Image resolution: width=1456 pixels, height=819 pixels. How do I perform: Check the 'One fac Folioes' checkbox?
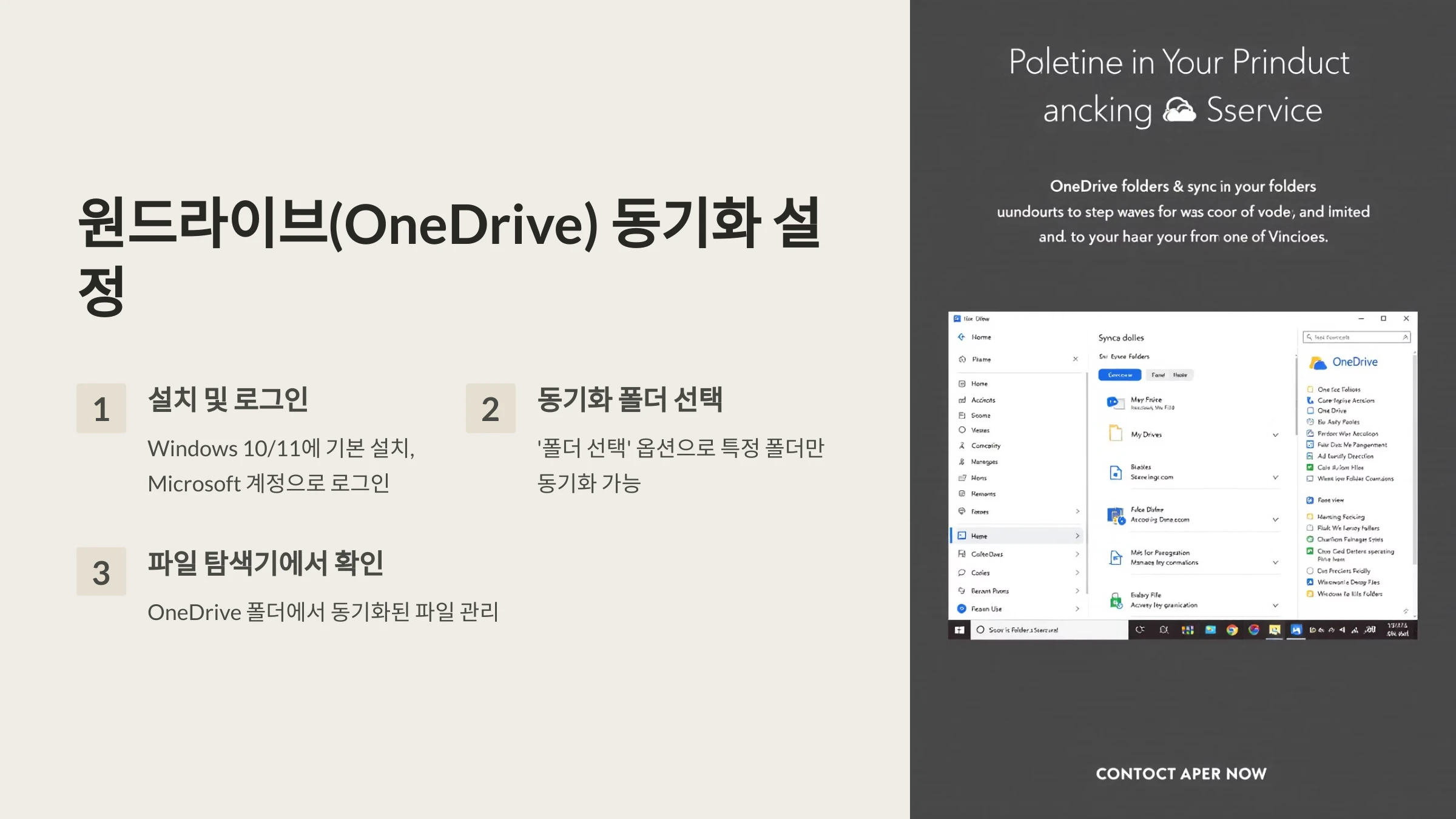[x=1310, y=389]
